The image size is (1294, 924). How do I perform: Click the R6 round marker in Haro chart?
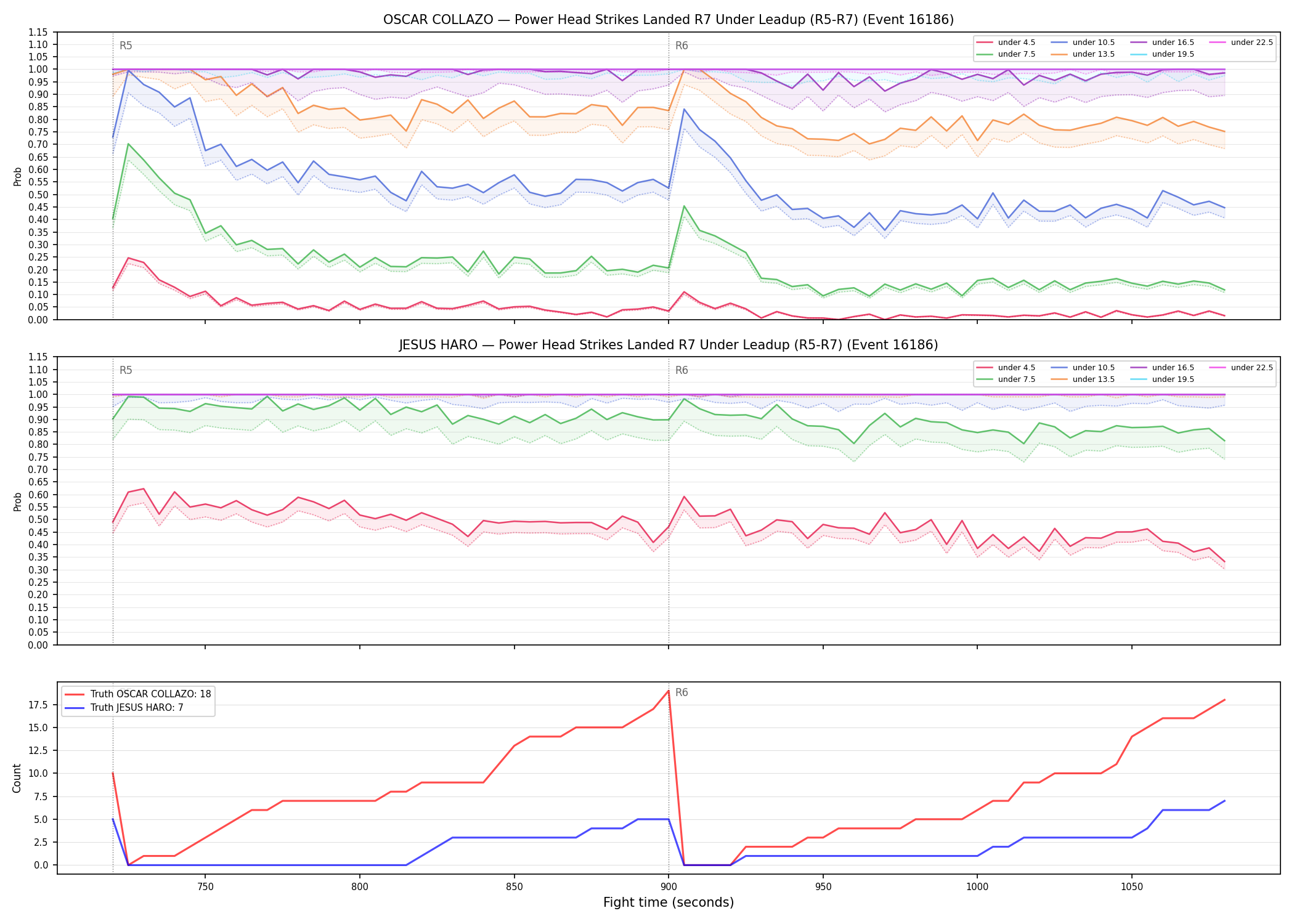pos(682,370)
